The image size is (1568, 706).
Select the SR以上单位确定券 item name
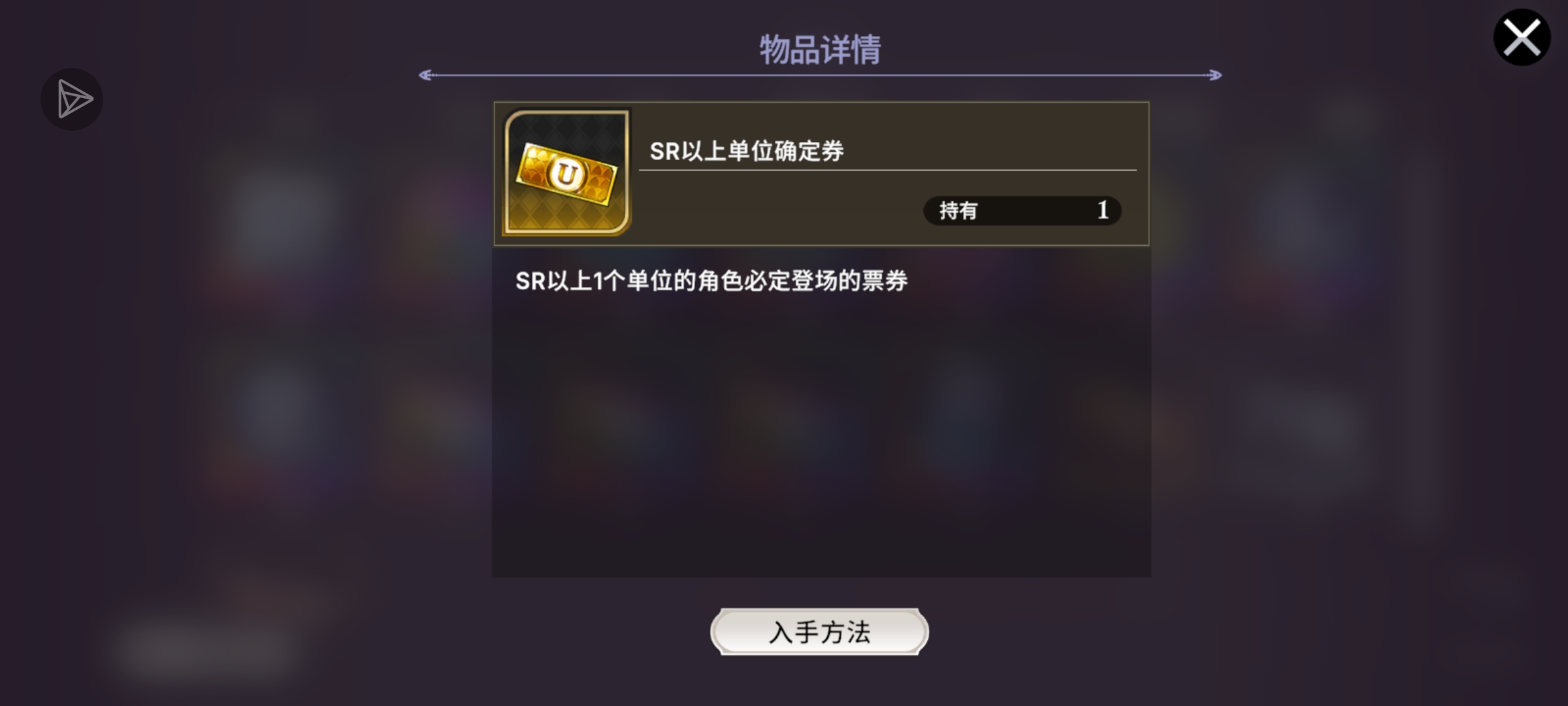(x=747, y=151)
